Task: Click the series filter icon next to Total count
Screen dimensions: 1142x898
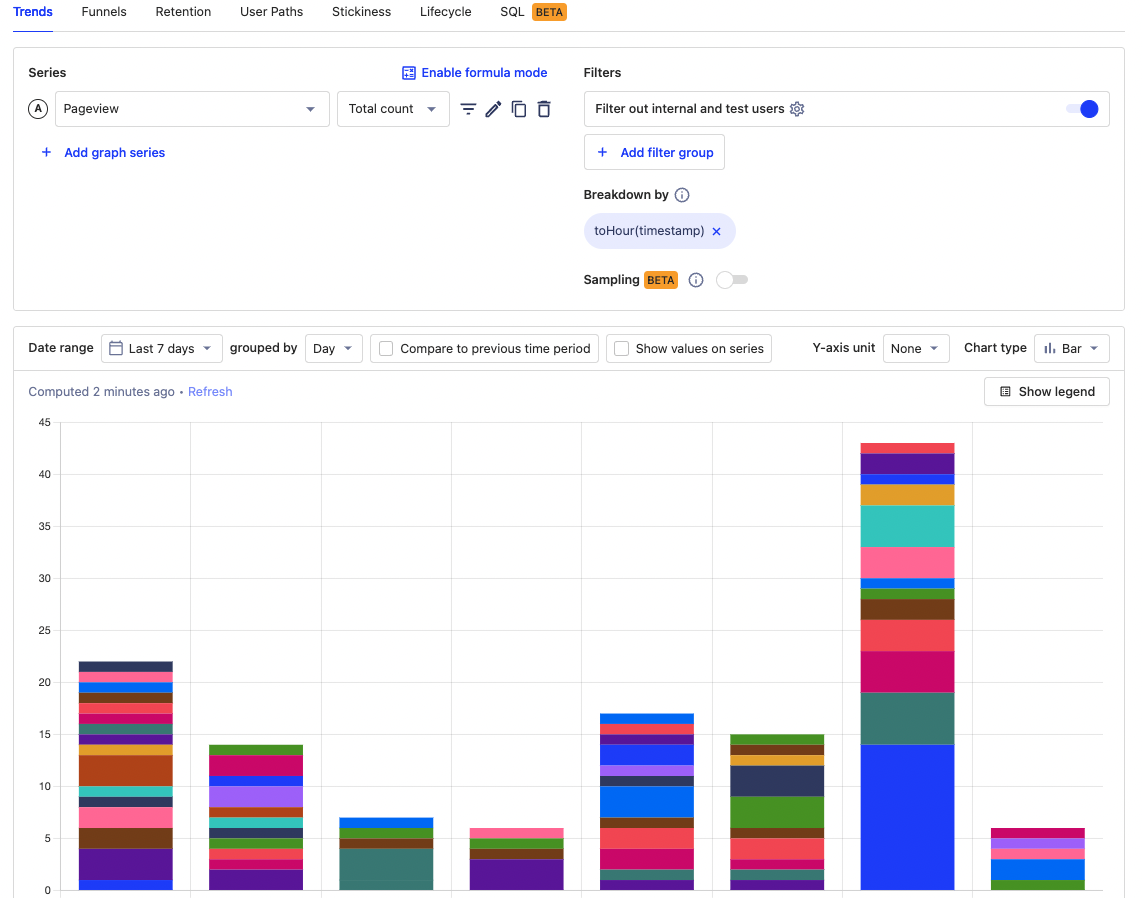Action: [x=468, y=109]
